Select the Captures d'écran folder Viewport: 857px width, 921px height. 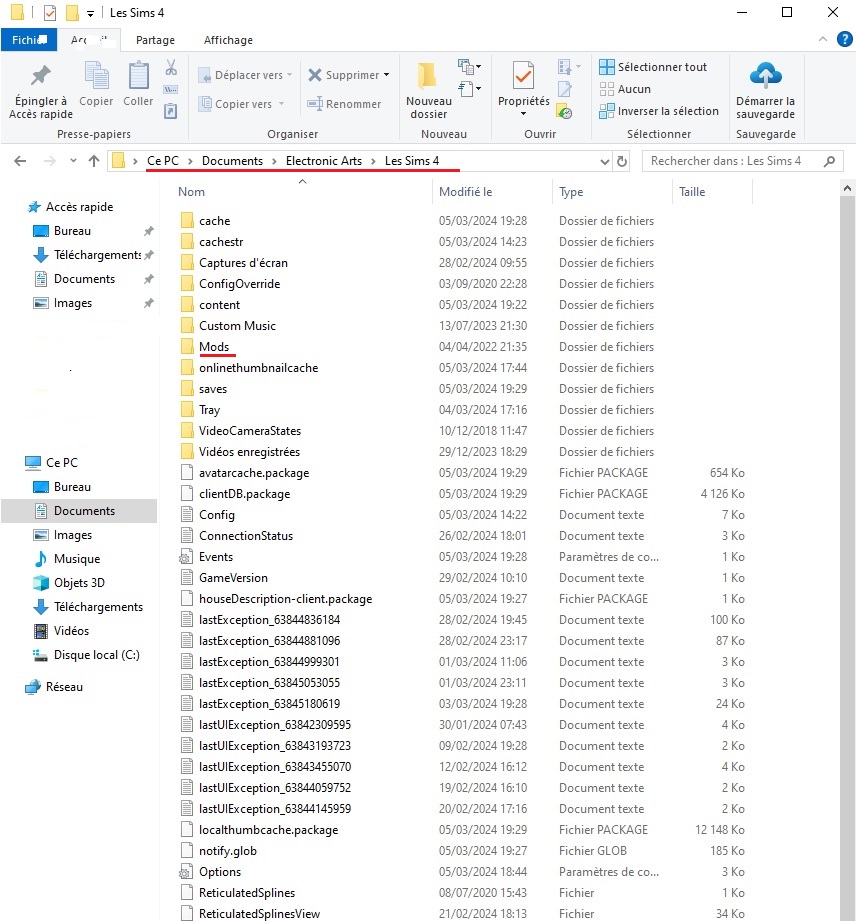[234, 263]
